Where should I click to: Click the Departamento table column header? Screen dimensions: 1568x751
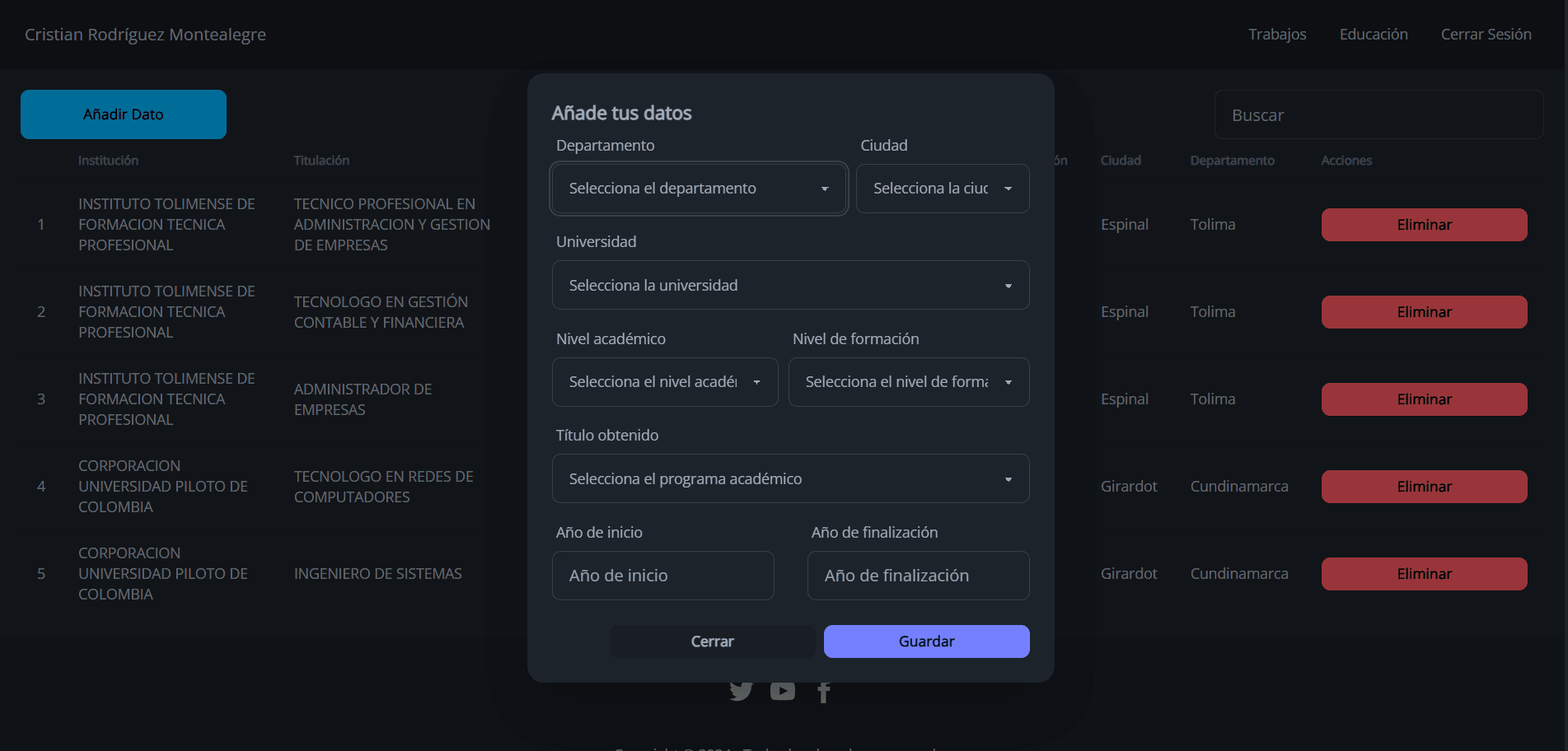click(1232, 161)
